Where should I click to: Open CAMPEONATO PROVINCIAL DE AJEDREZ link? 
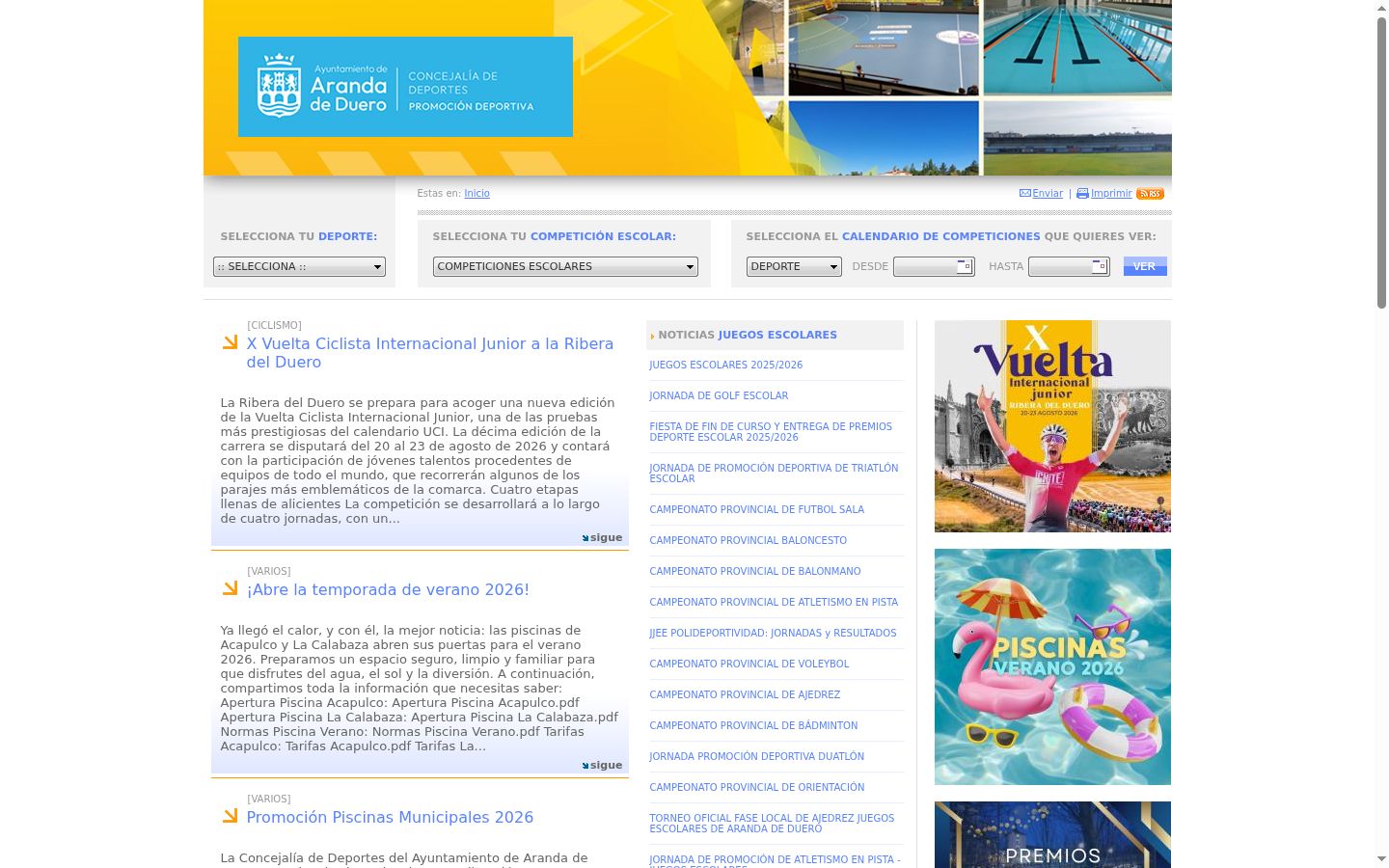coord(745,695)
